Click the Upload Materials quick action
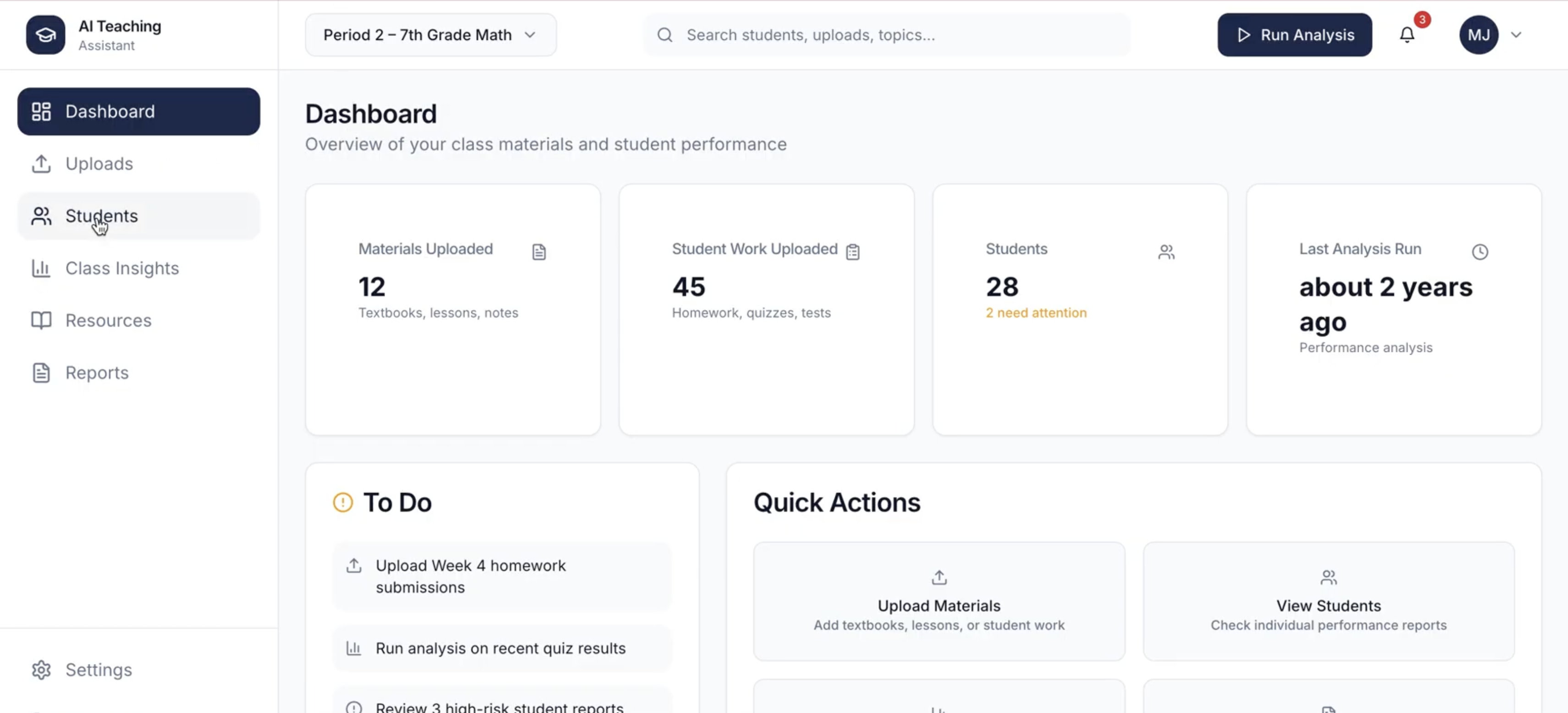The height and width of the screenshot is (713, 1568). pyautogui.click(x=939, y=600)
